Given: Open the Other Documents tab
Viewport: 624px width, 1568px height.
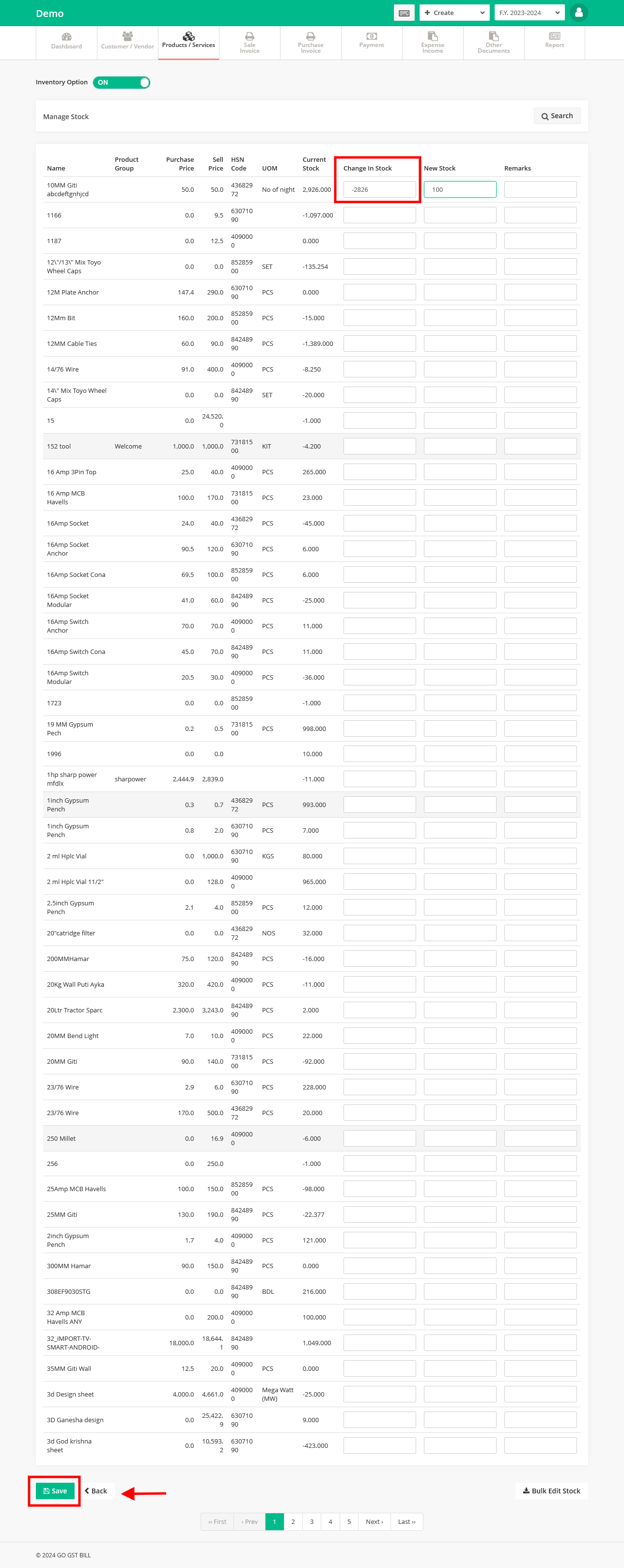Looking at the screenshot, I should pos(494,43).
